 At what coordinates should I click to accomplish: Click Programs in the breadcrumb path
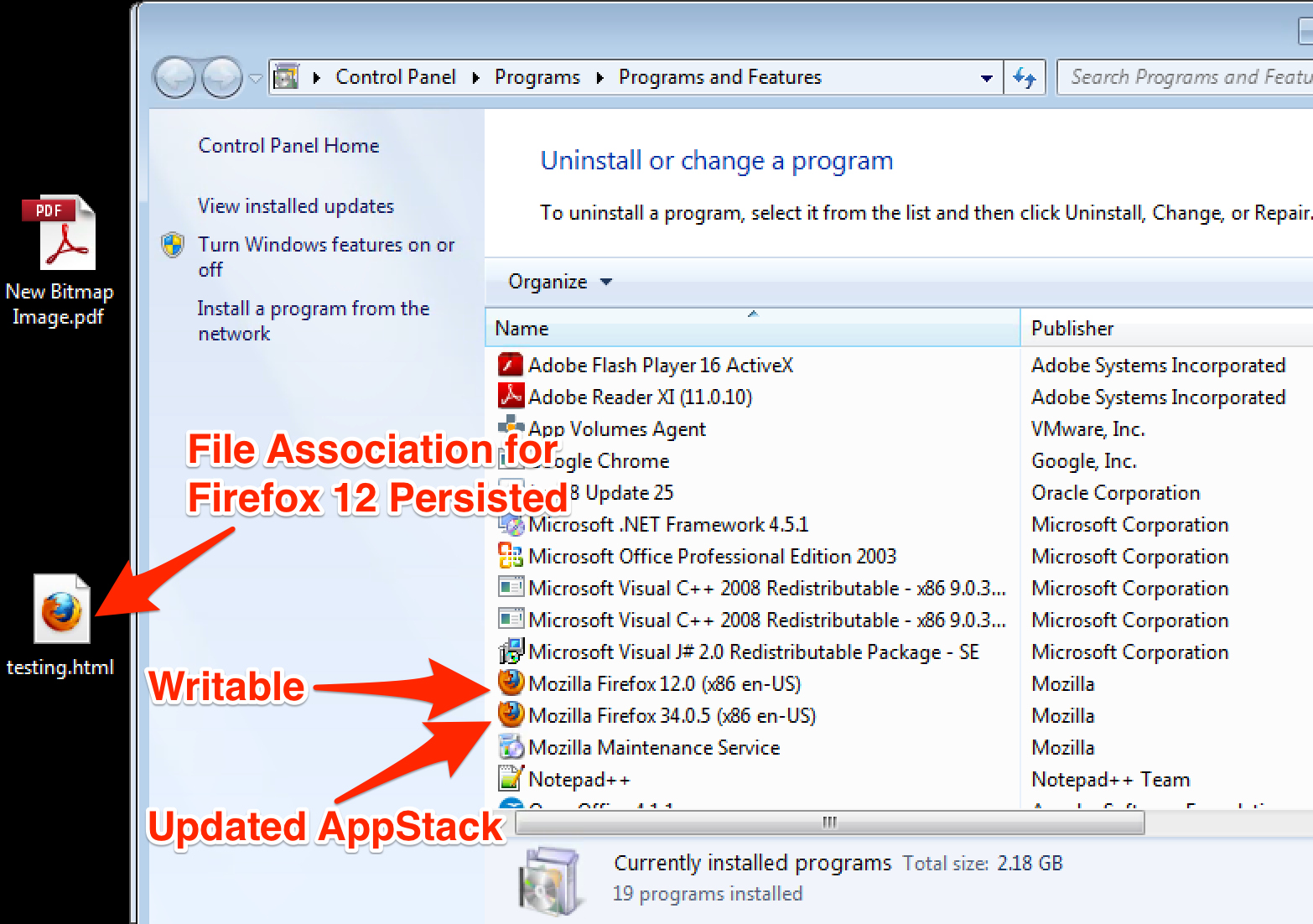[x=537, y=77]
